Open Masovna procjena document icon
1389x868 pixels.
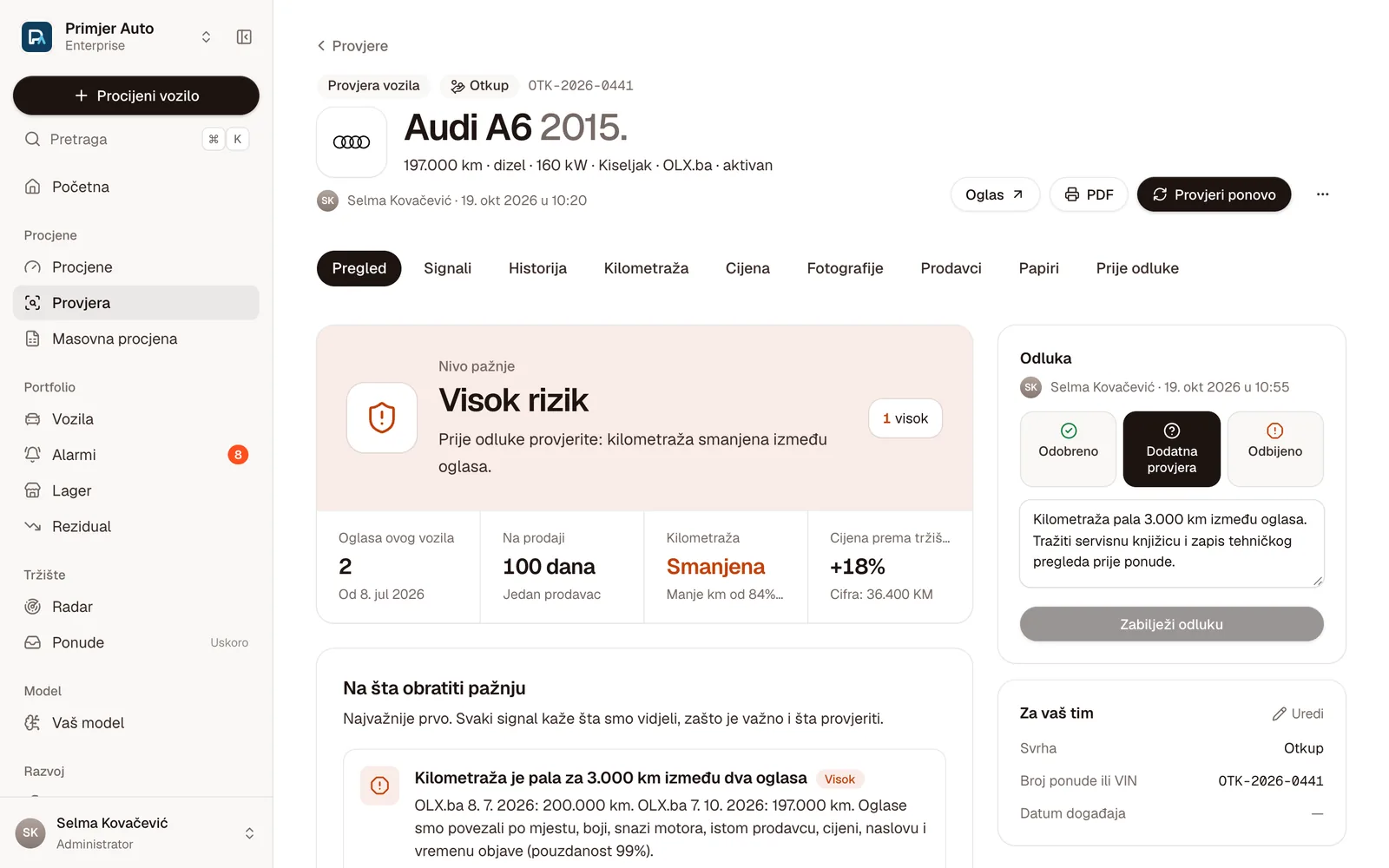pyautogui.click(x=33, y=339)
